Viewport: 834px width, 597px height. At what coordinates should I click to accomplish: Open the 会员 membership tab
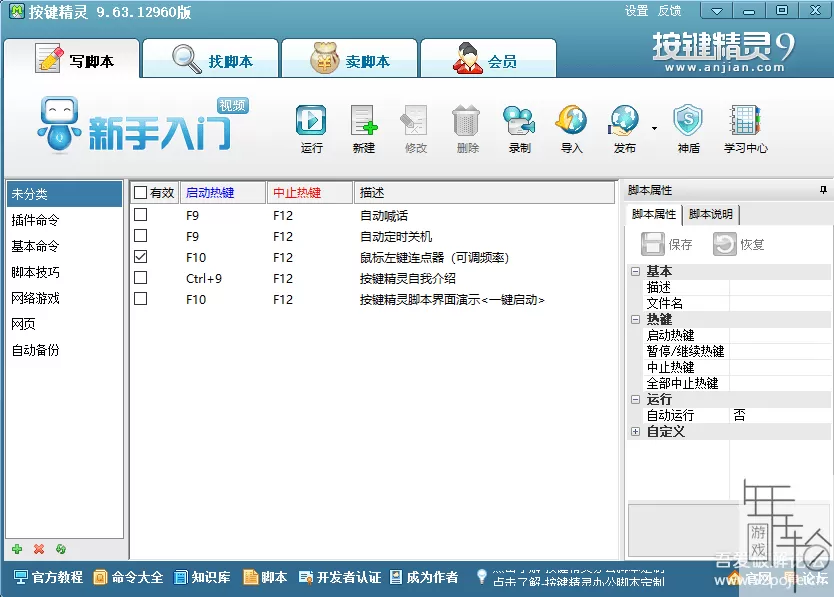pyautogui.click(x=488, y=59)
